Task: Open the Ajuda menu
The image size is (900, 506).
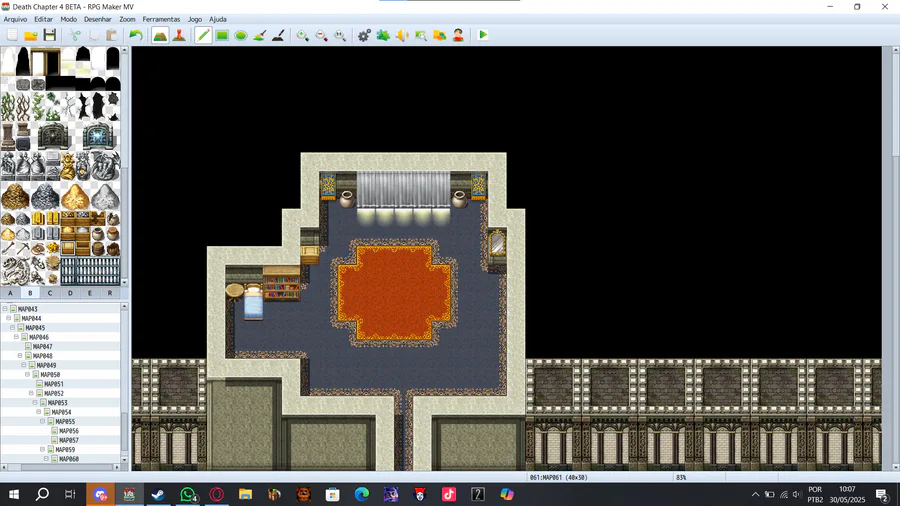Action: click(218, 19)
